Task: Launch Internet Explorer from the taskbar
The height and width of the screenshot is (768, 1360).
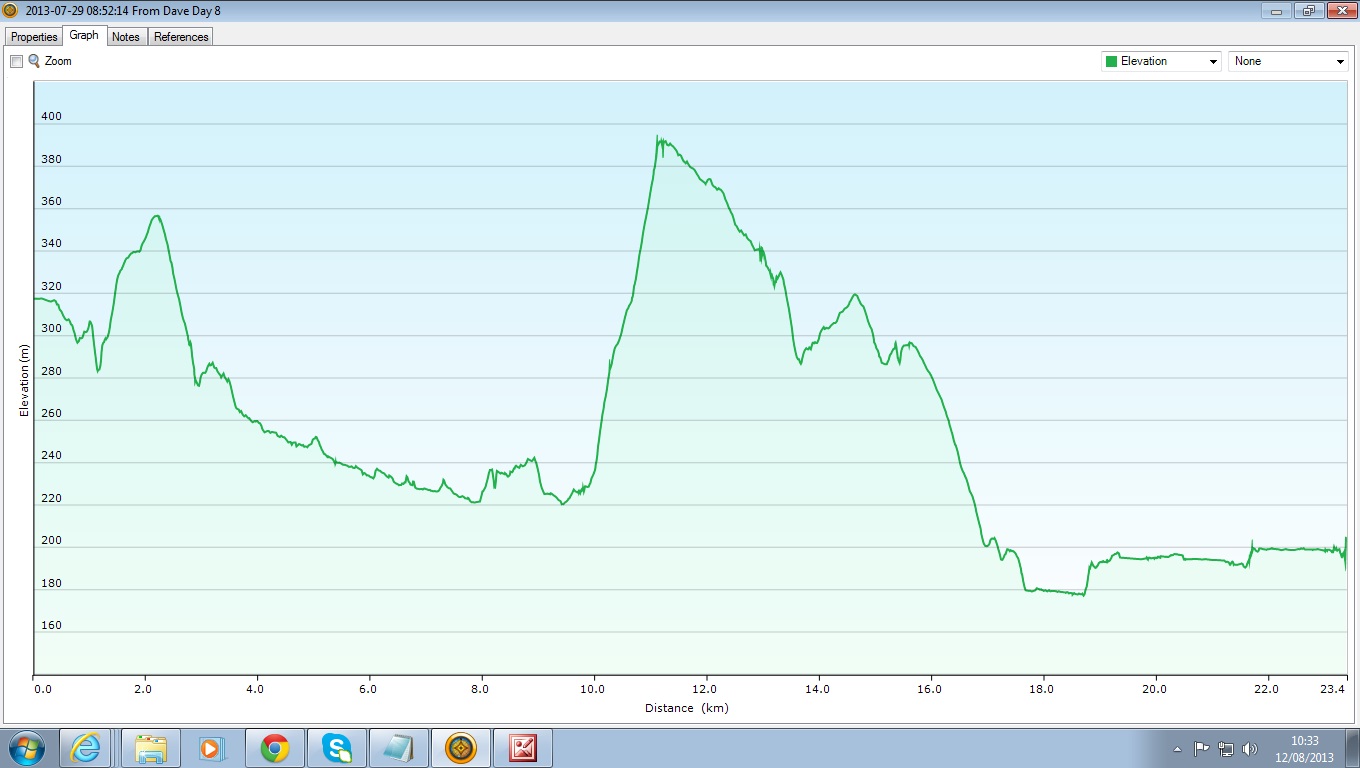Action: 85,748
